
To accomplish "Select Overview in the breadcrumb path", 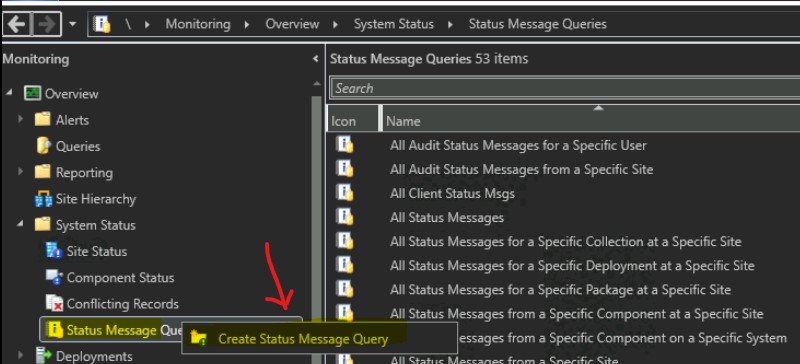I will (292, 24).
